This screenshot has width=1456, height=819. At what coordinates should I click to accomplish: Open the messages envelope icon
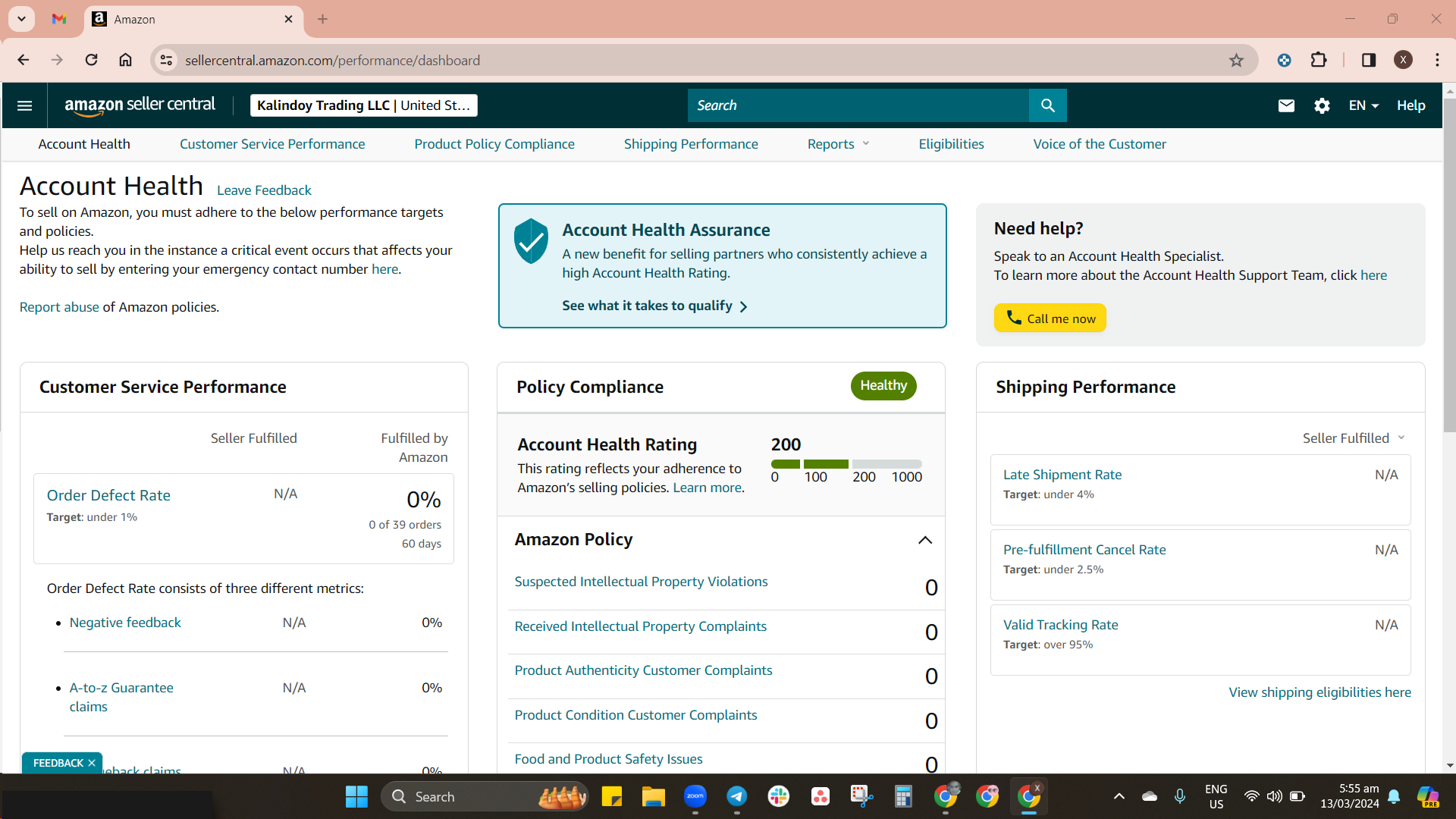(x=1286, y=105)
